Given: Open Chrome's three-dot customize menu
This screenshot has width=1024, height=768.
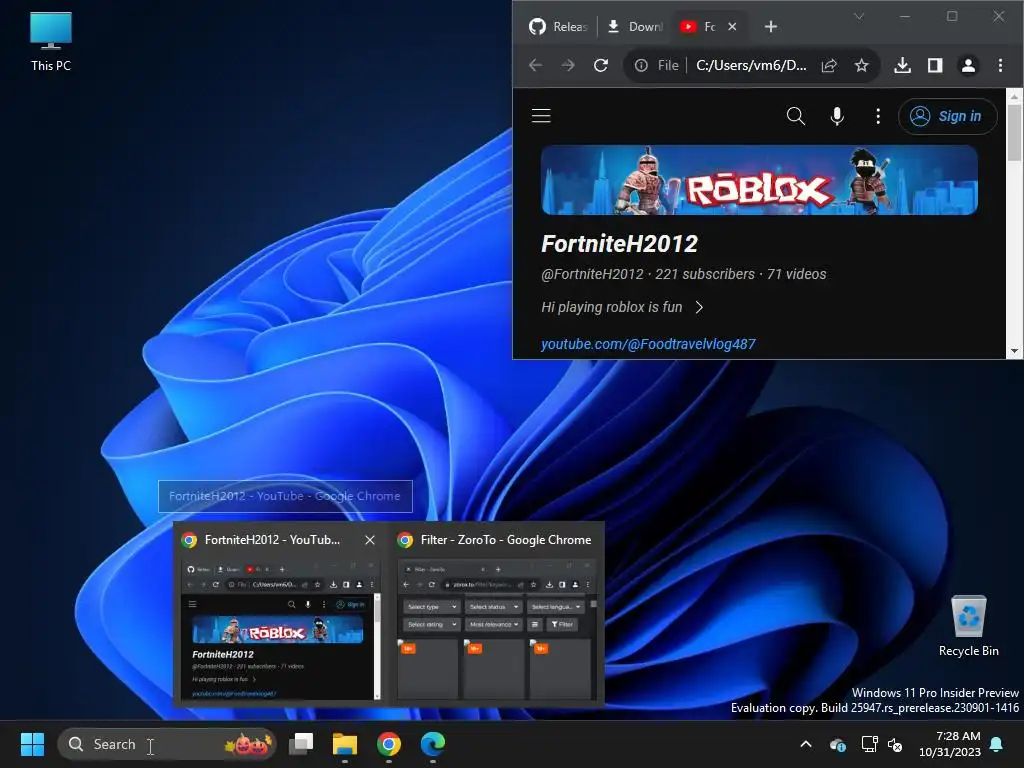Looking at the screenshot, I should (x=1000, y=65).
